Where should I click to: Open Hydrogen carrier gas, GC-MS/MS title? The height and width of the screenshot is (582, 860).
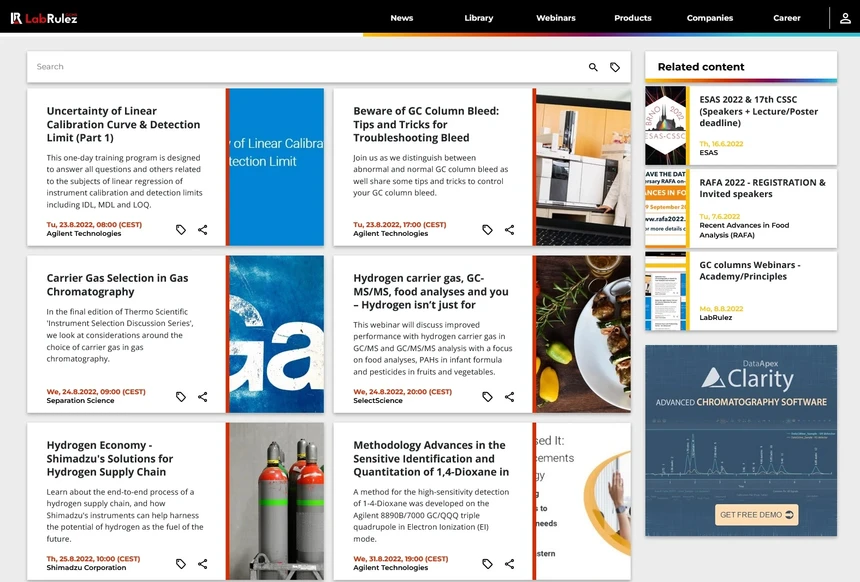[x=431, y=291]
